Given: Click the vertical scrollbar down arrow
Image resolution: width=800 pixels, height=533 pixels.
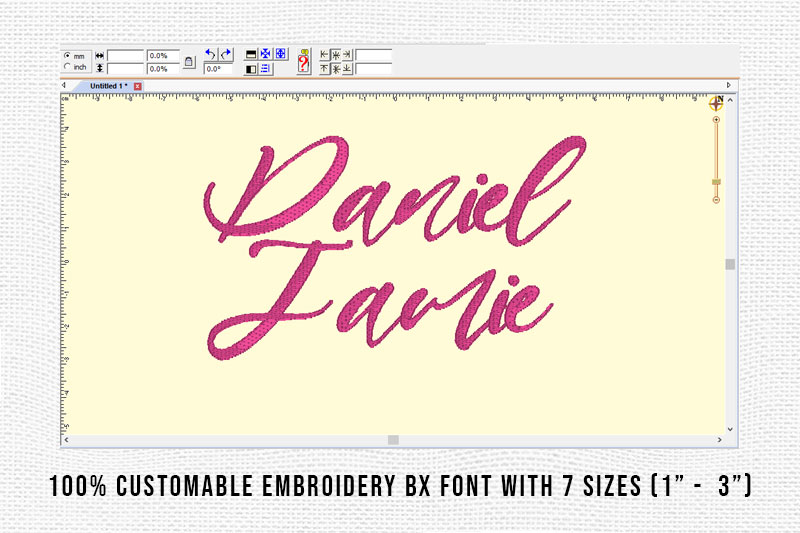Looking at the screenshot, I should click(x=730, y=429).
